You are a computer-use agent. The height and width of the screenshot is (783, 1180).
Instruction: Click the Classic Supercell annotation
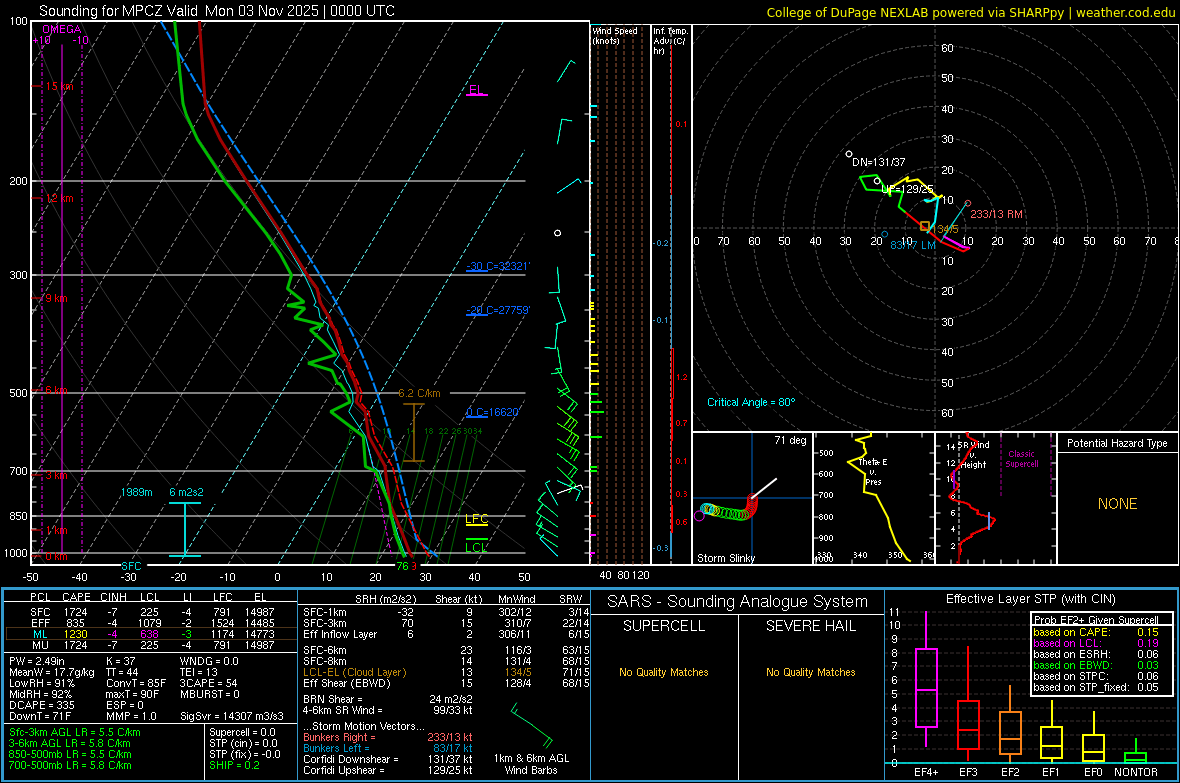click(x=1021, y=459)
